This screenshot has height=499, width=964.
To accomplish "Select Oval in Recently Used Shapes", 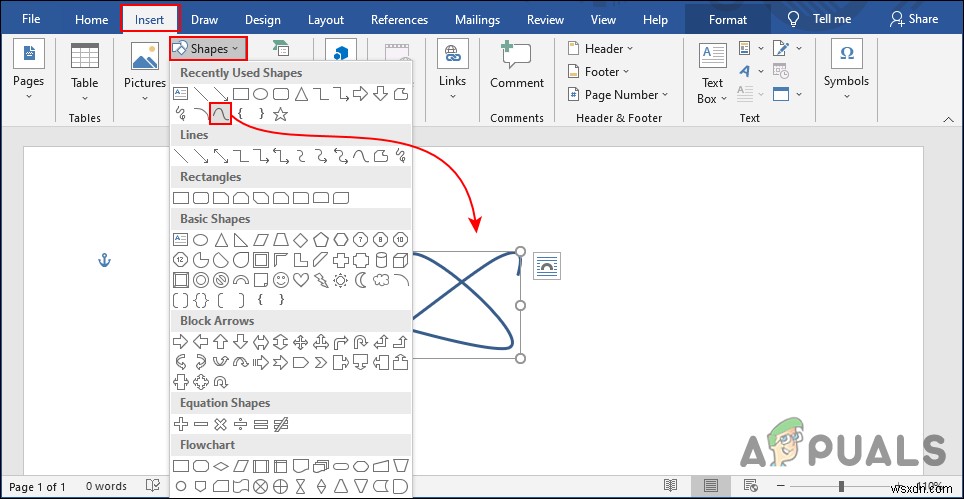I will [261, 94].
